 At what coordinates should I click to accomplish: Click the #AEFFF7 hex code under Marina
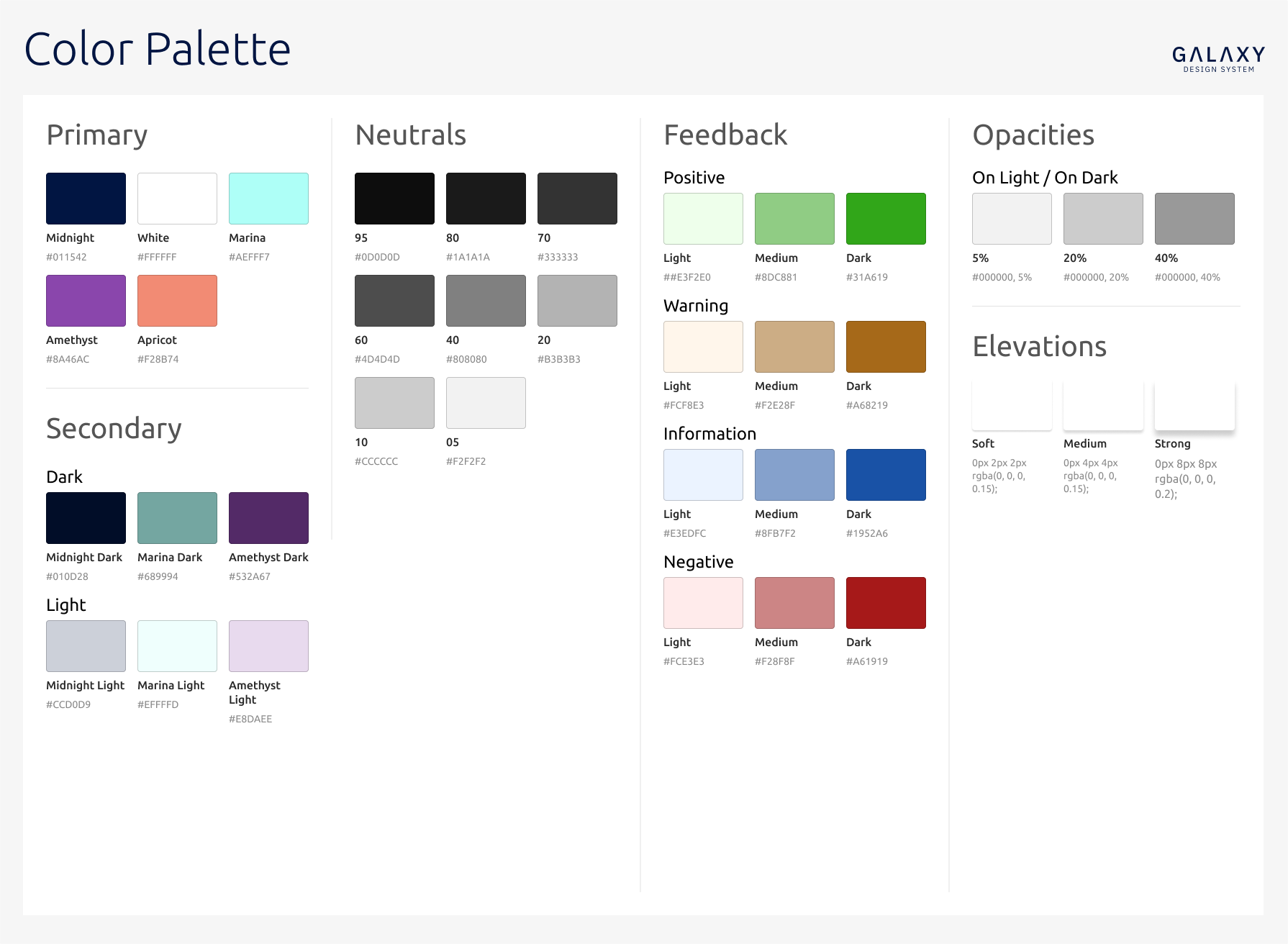(x=249, y=257)
